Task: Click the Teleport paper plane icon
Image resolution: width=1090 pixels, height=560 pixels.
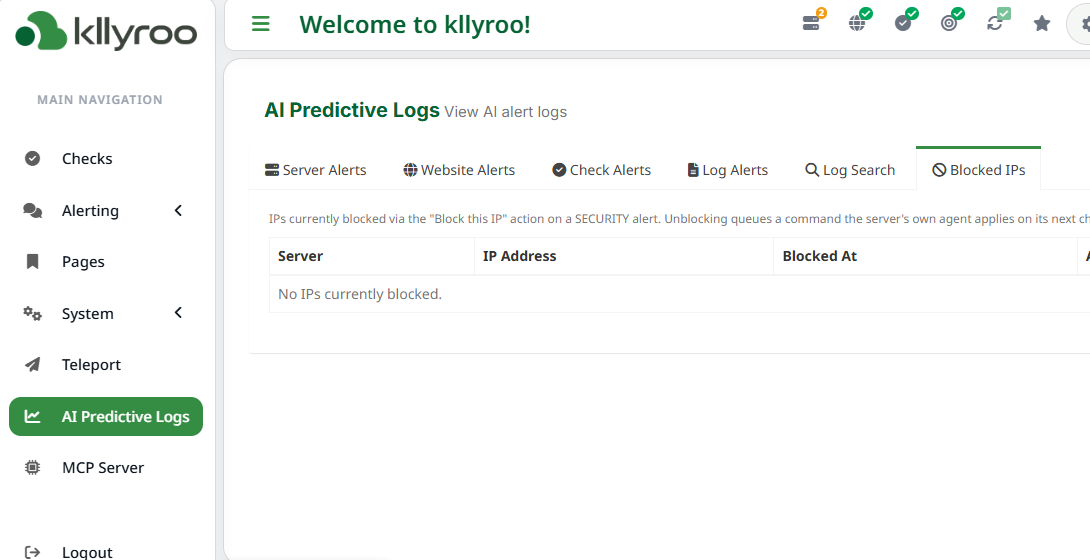Action: [x=33, y=365]
